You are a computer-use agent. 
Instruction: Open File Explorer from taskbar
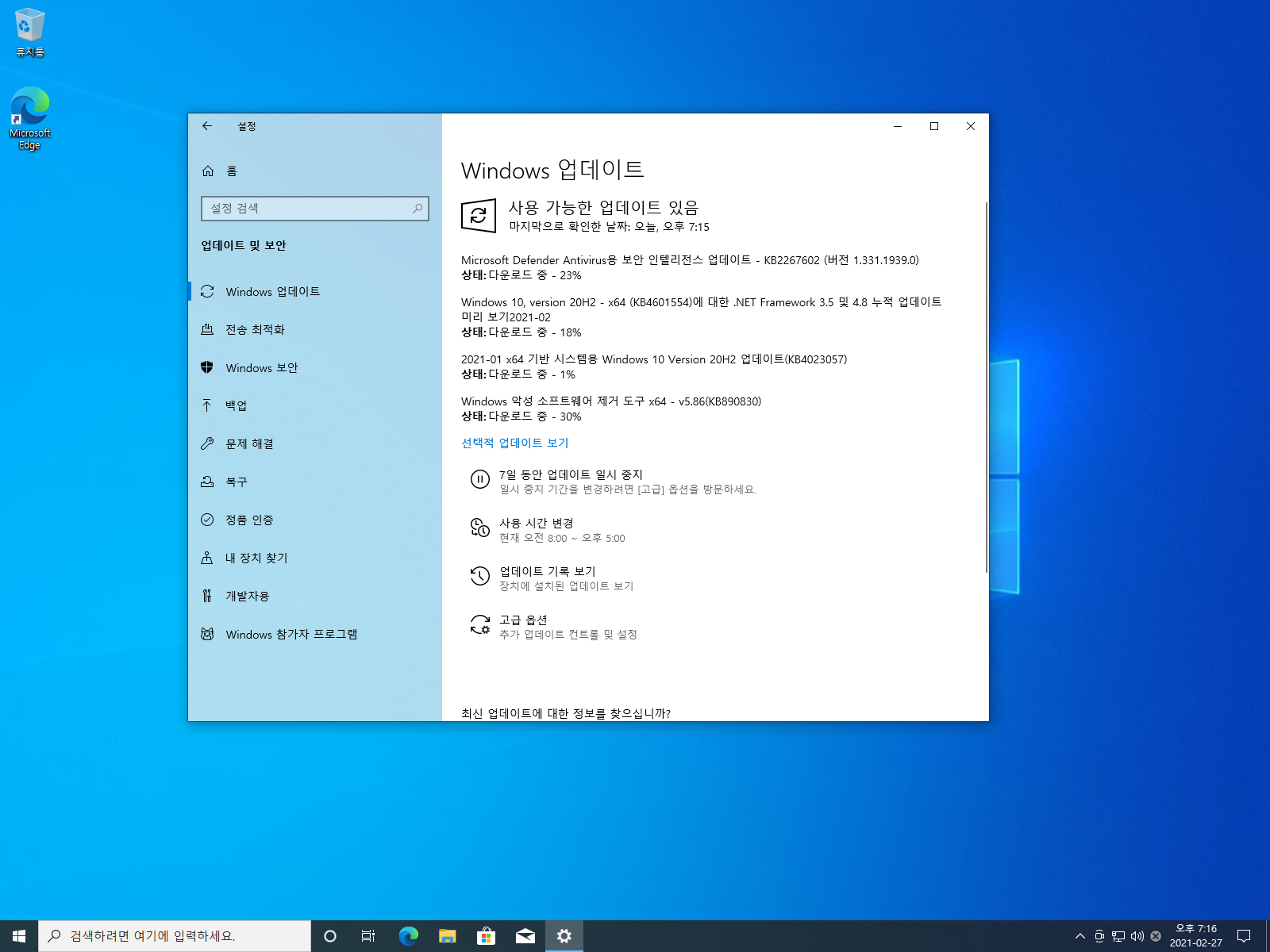(448, 936)
